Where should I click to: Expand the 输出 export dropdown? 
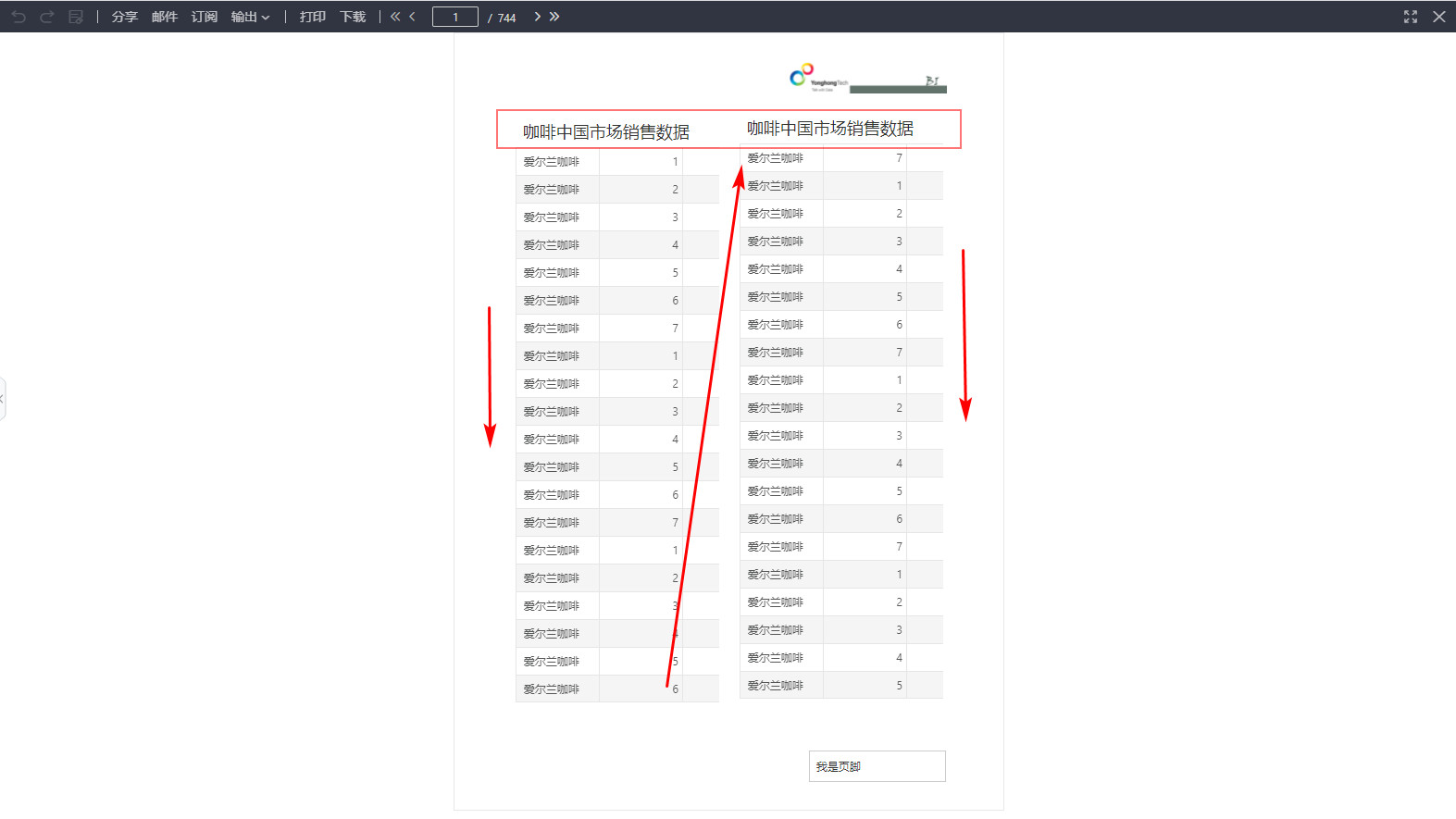pos(251,17)
